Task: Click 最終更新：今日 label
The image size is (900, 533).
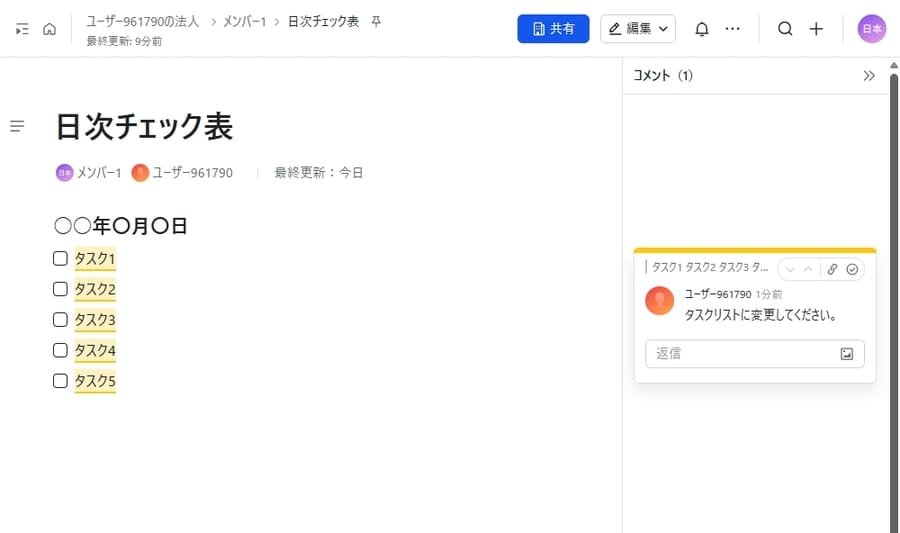Action: coord(319,173)
